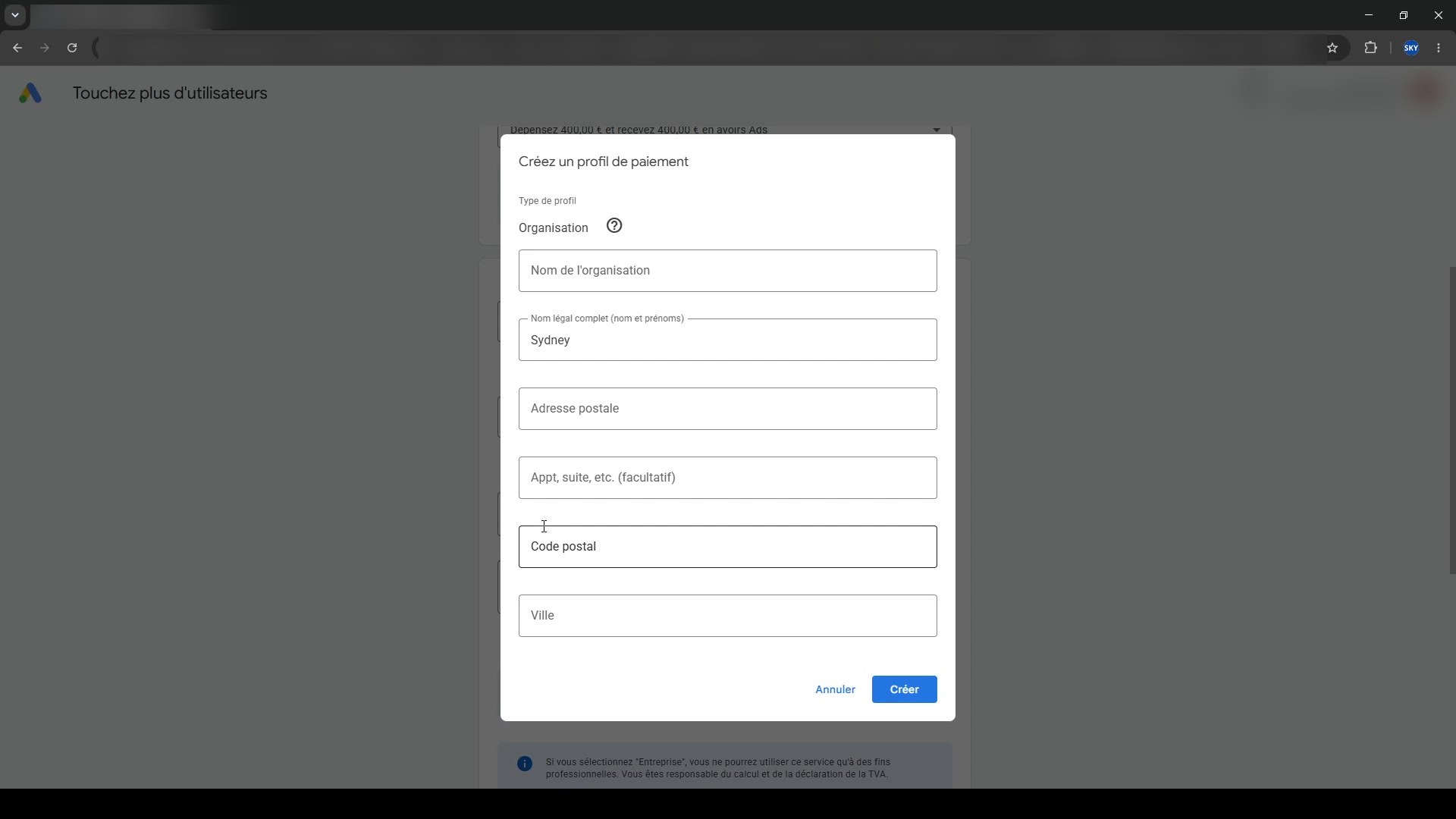1456x819 pixels.
Task: Focus the Code postal field
Action: point(728,547)
